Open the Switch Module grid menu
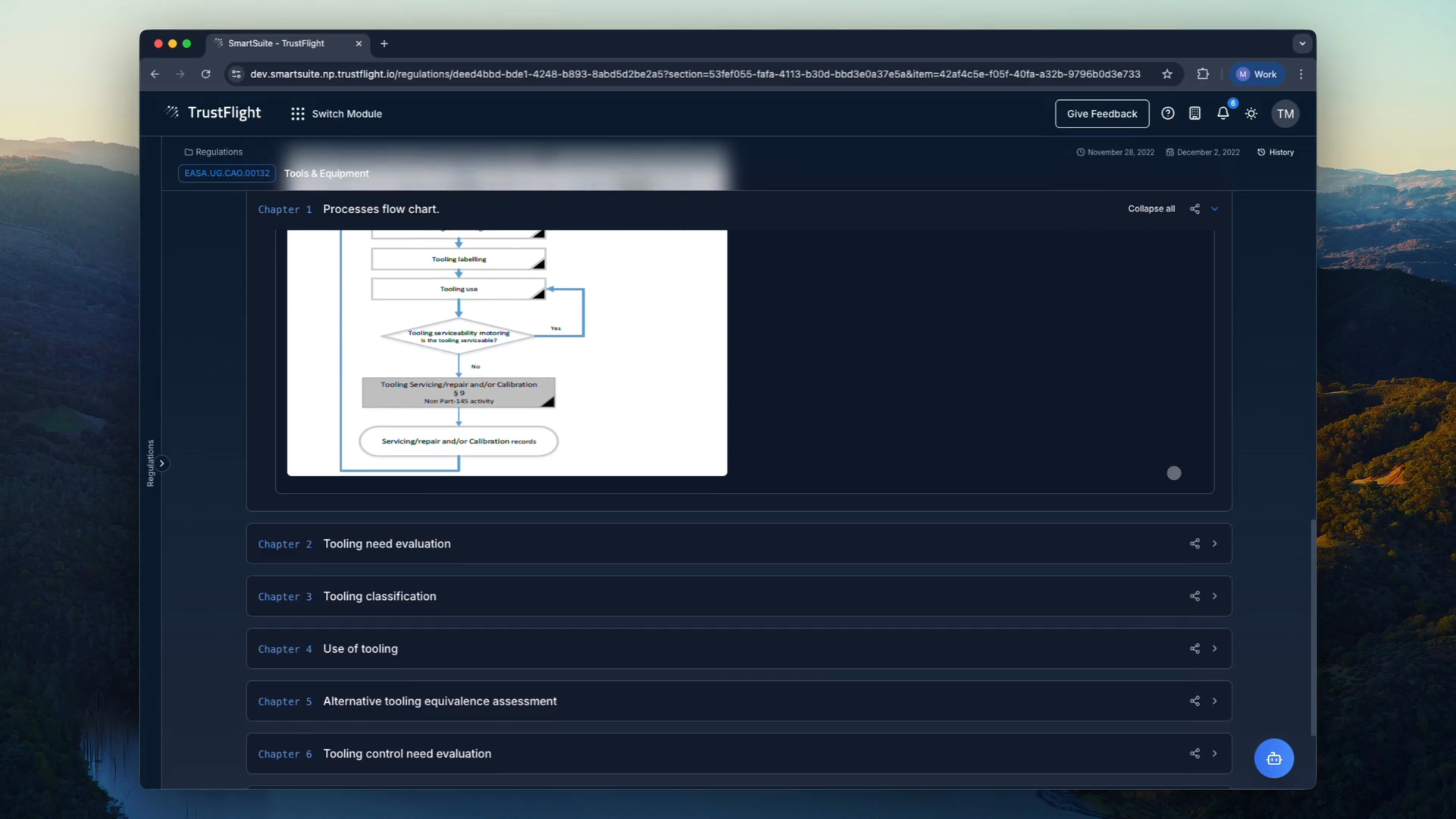The image size is (1456, 819). point(336,113)
